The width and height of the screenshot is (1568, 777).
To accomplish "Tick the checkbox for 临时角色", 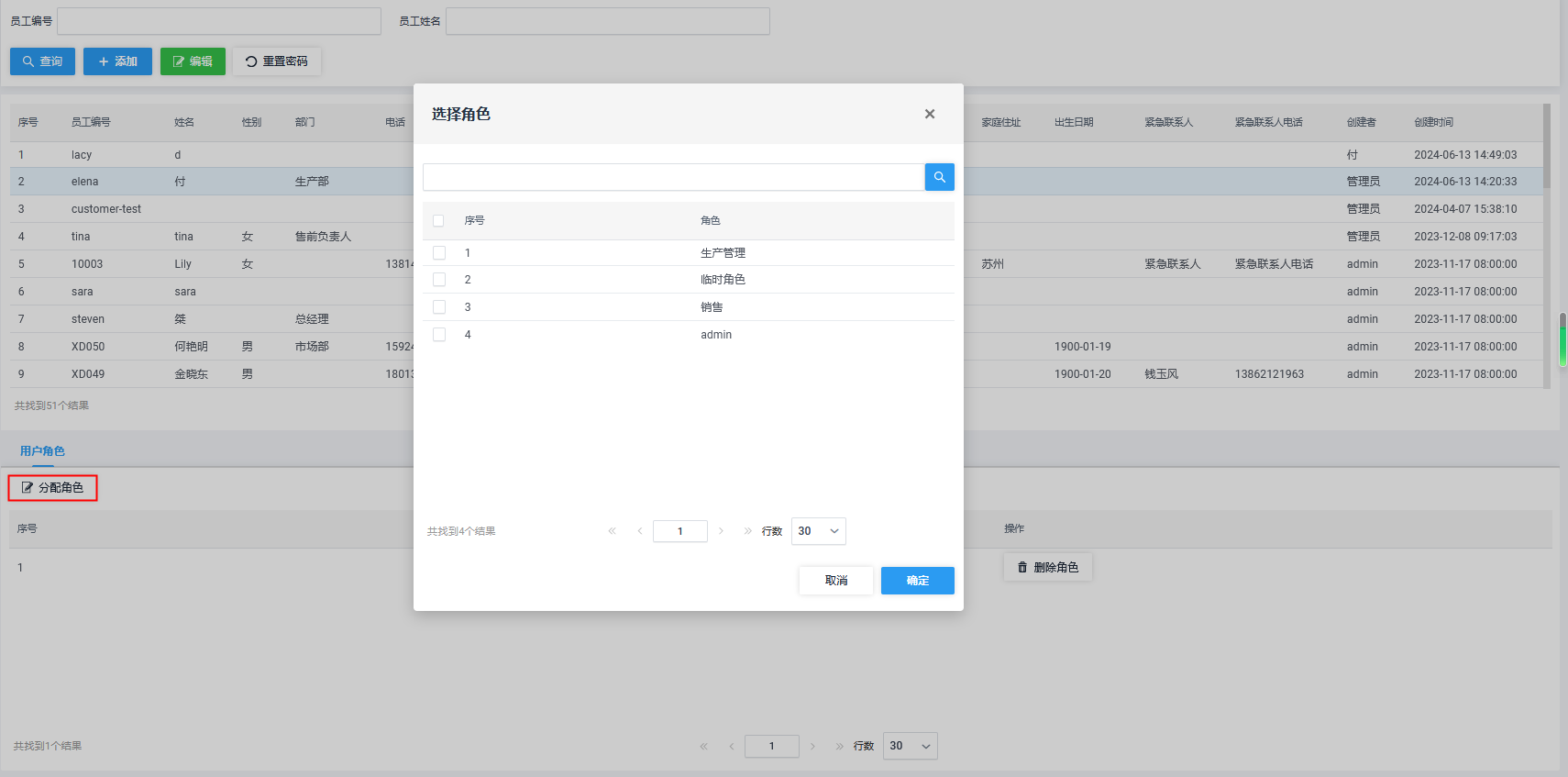I will click(439, 280).
